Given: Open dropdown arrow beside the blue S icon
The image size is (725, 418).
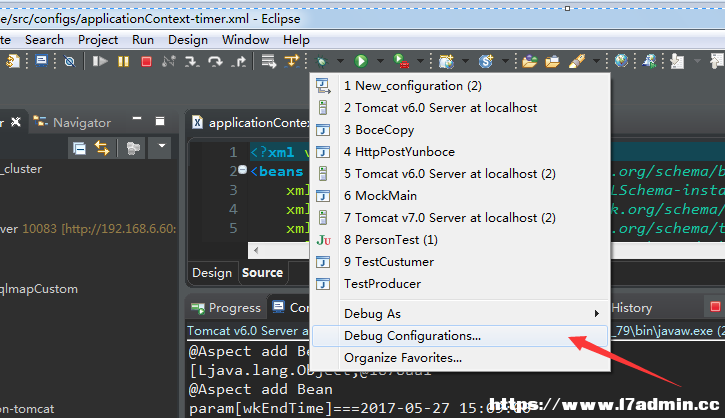Looking at the screenshot, I should coord(505,61).
